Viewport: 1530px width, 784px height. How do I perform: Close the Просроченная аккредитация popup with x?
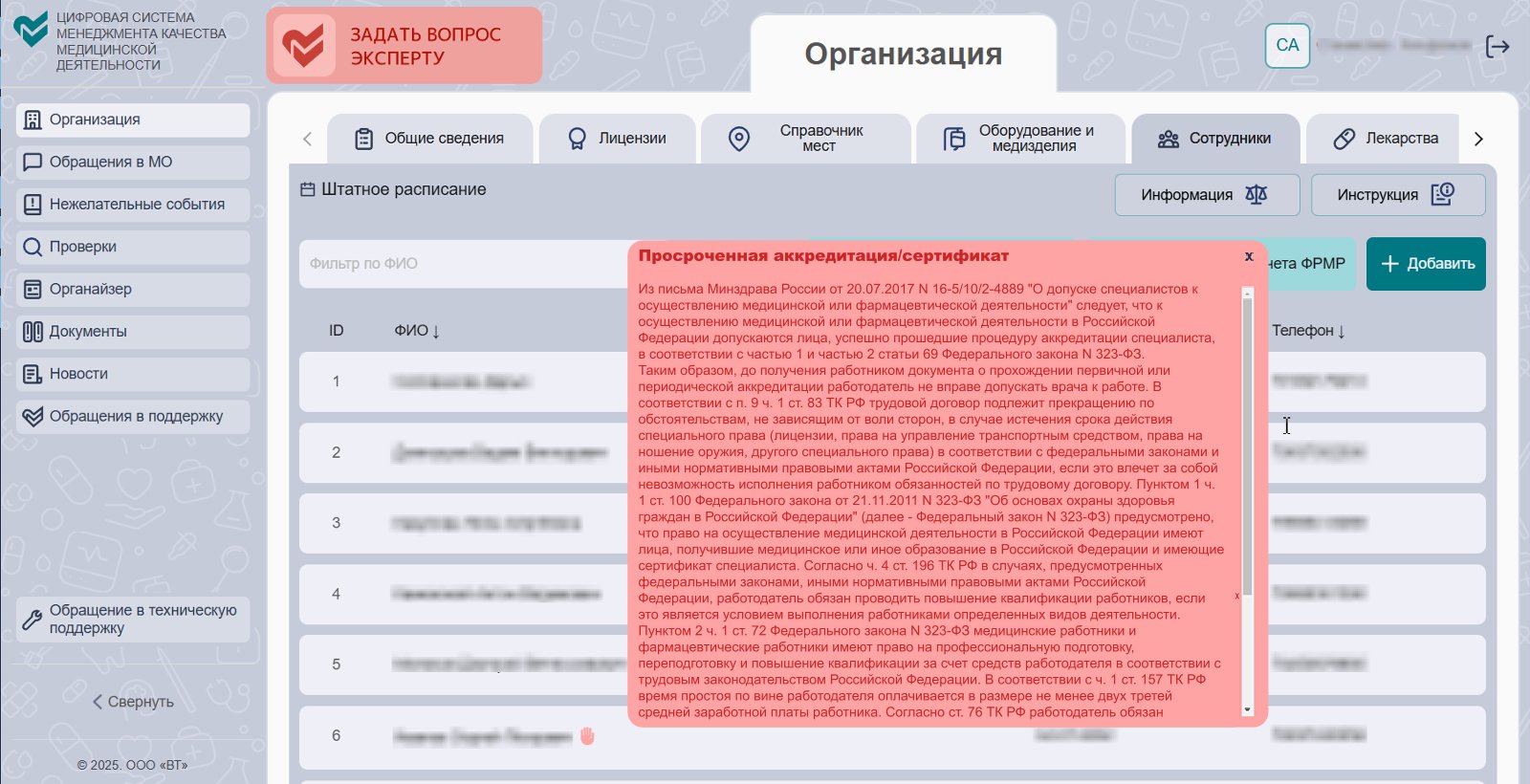click(x=1249, y=256)
